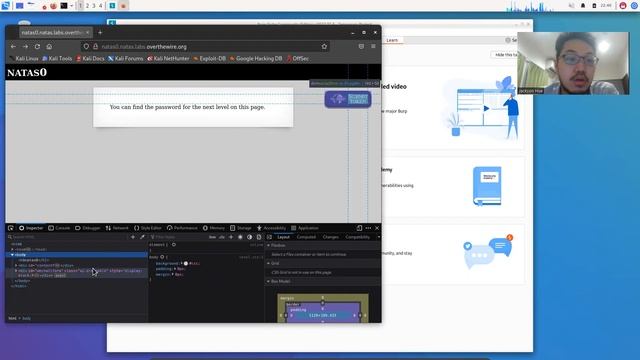Expand the background shorthand property arrow
This screenshot has height=360, width=640.
182,263
